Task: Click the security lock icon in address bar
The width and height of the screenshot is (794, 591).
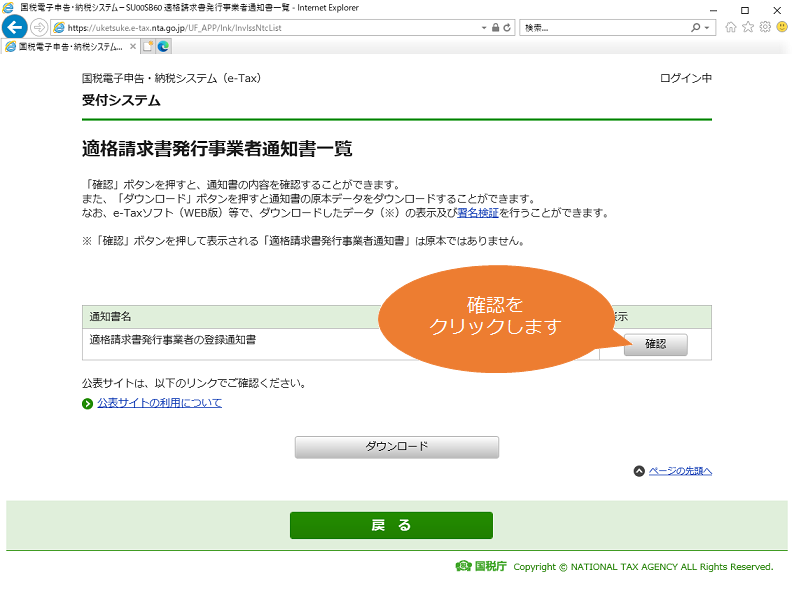Action: click(496, 28)
